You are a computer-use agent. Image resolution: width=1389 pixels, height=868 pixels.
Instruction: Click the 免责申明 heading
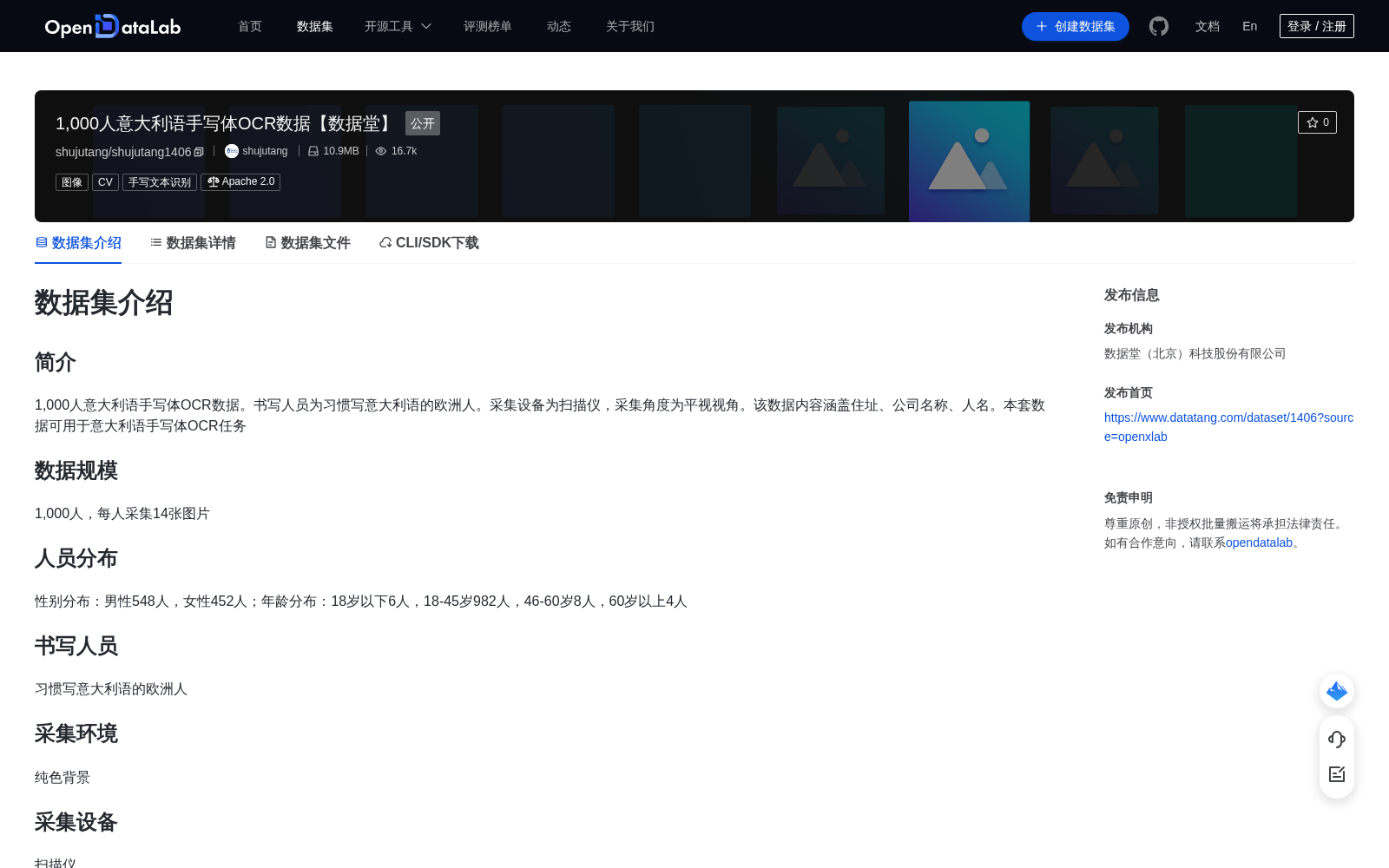coord(1129,497)
